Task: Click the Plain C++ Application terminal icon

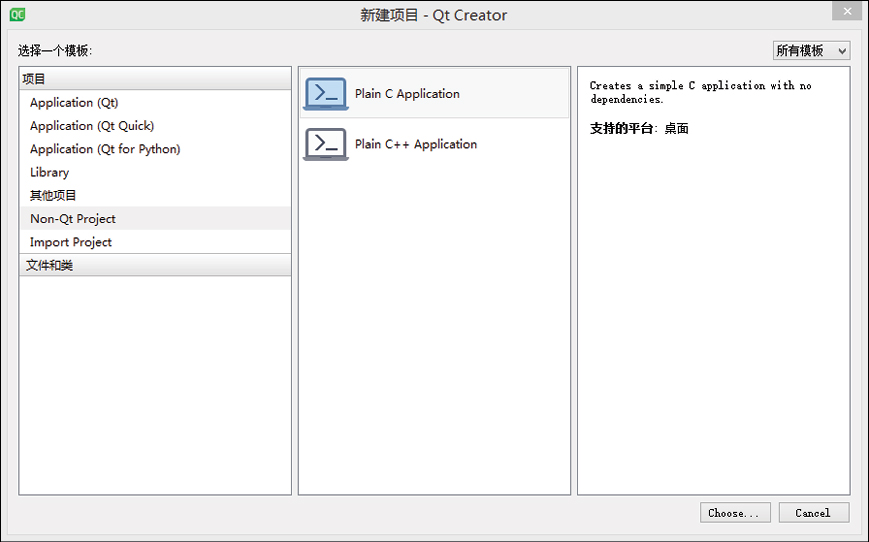Action: [325, 144]
